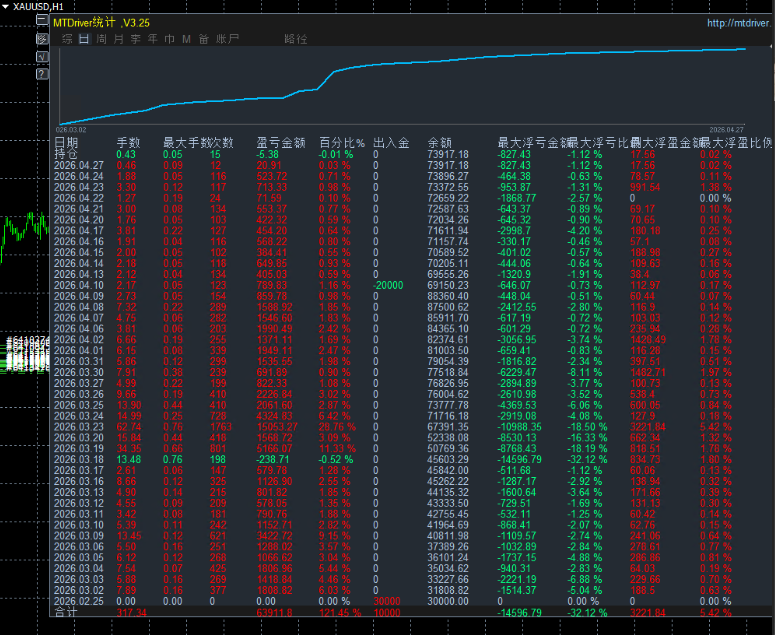Switch to the 月 monthly tab
This screenshot has width=775, height=635.
(x=119, y=39)
